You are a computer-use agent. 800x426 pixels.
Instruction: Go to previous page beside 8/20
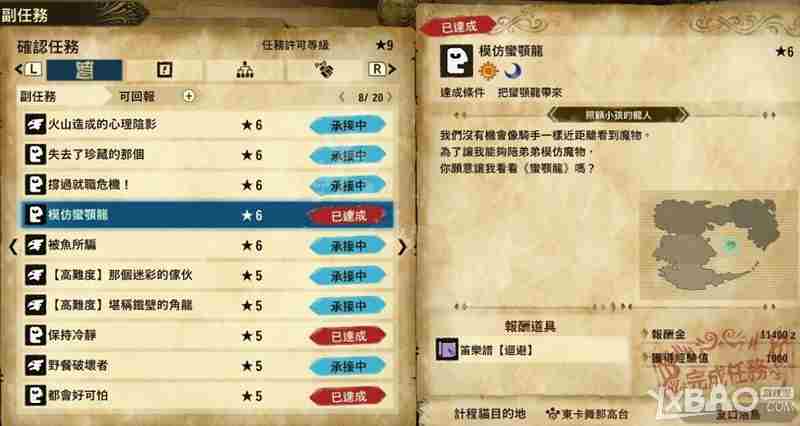click(x=342, y=97)
